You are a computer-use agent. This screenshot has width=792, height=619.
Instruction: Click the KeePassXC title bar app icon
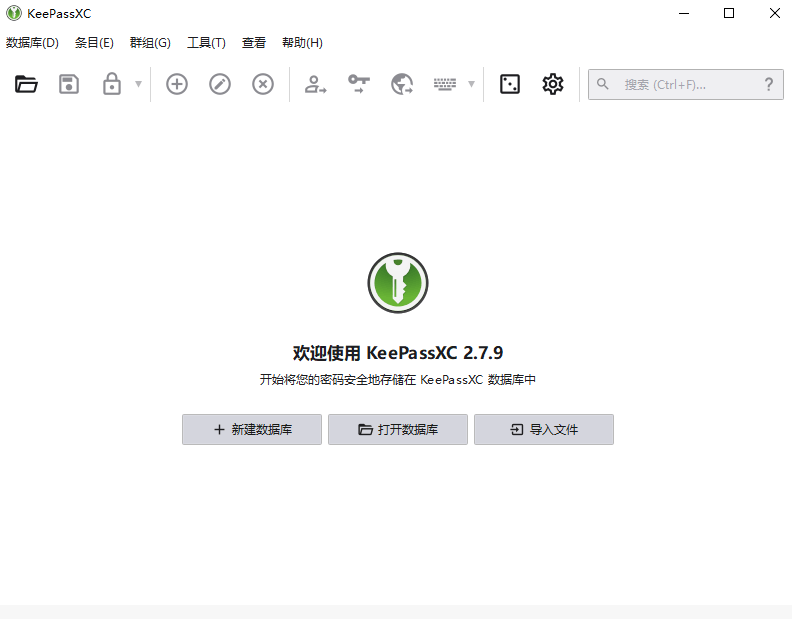(14, 13)
